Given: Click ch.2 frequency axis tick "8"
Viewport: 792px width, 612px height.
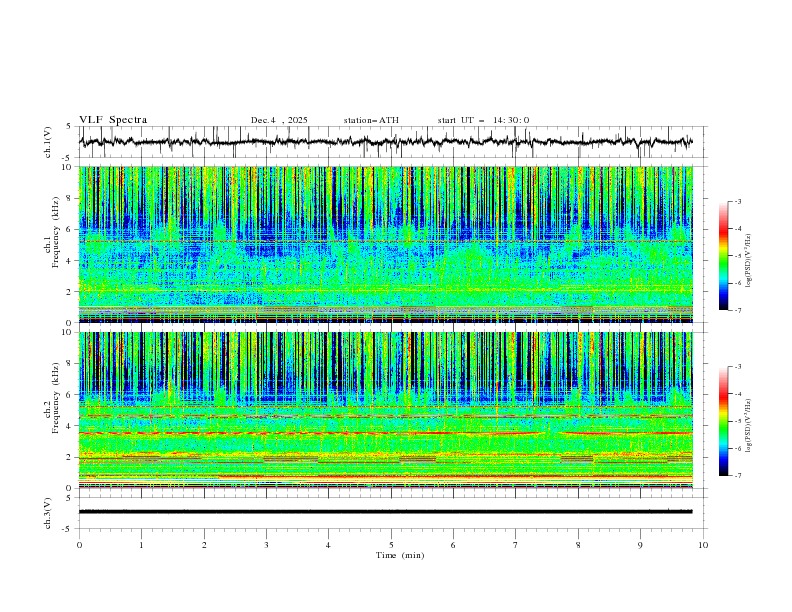Looking at the screenshot, I should (x=70, y=364).
